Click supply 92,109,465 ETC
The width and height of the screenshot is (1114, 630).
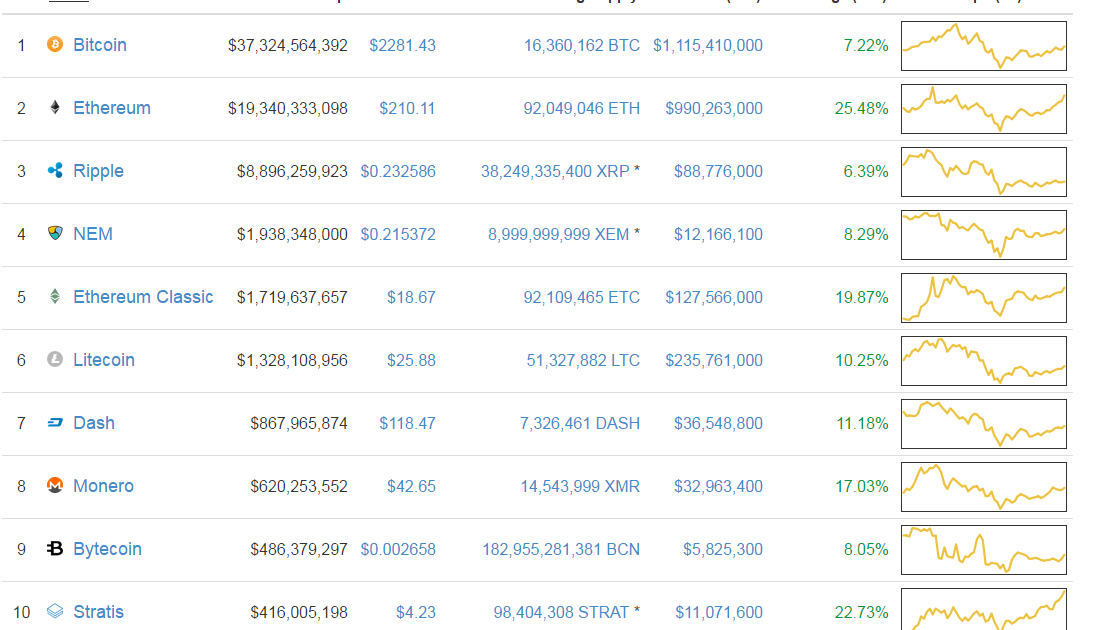(582, 298)
